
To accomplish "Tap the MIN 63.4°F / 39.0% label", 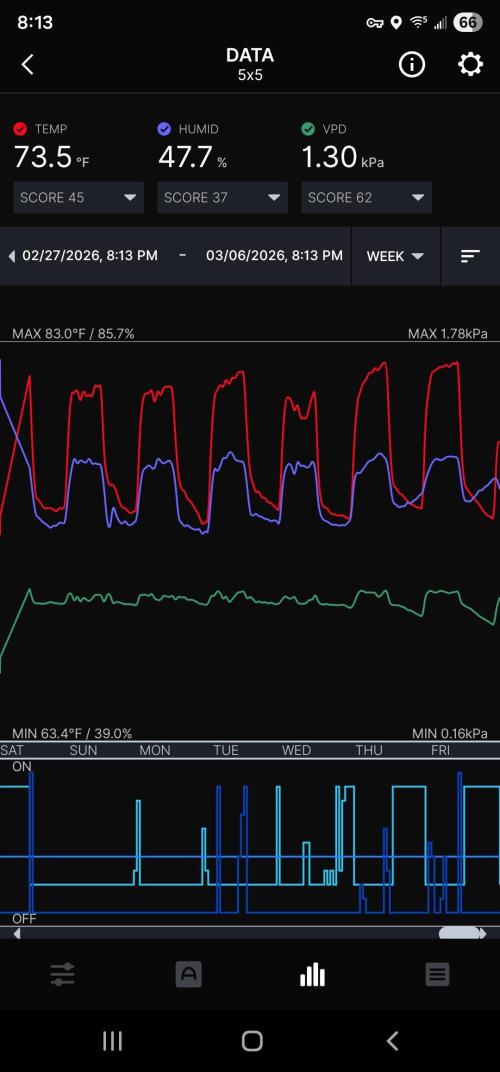I will pyautogui.click(x=72, y=734).
